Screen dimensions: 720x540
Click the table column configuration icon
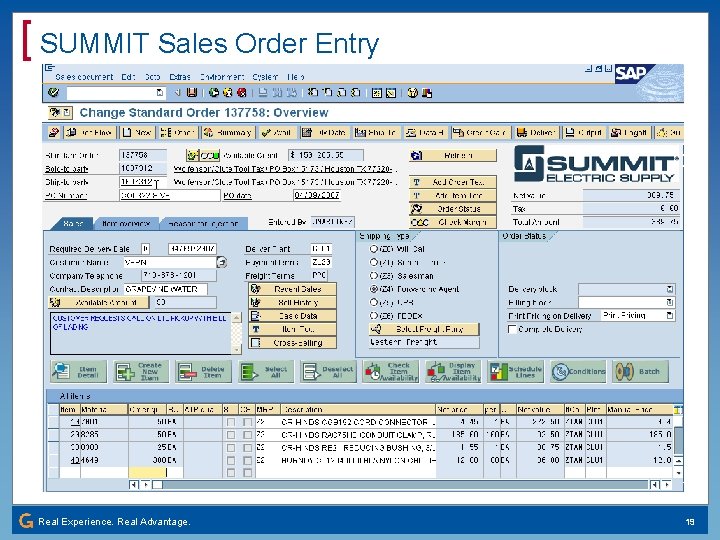coord(678,409)
